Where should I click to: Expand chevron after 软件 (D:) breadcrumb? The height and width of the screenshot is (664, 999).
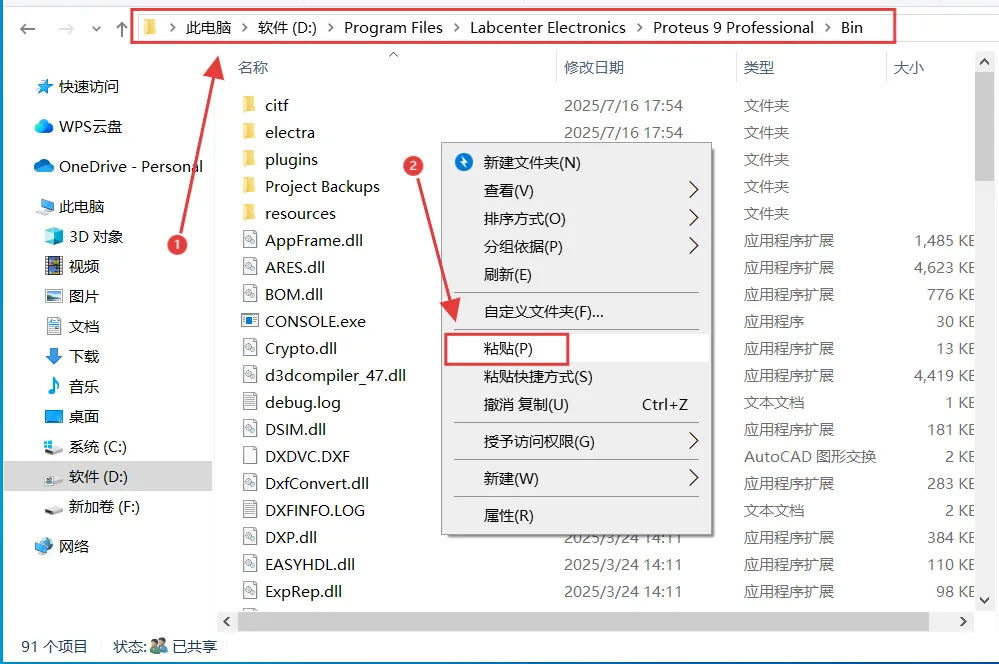[x=331, y=27]
